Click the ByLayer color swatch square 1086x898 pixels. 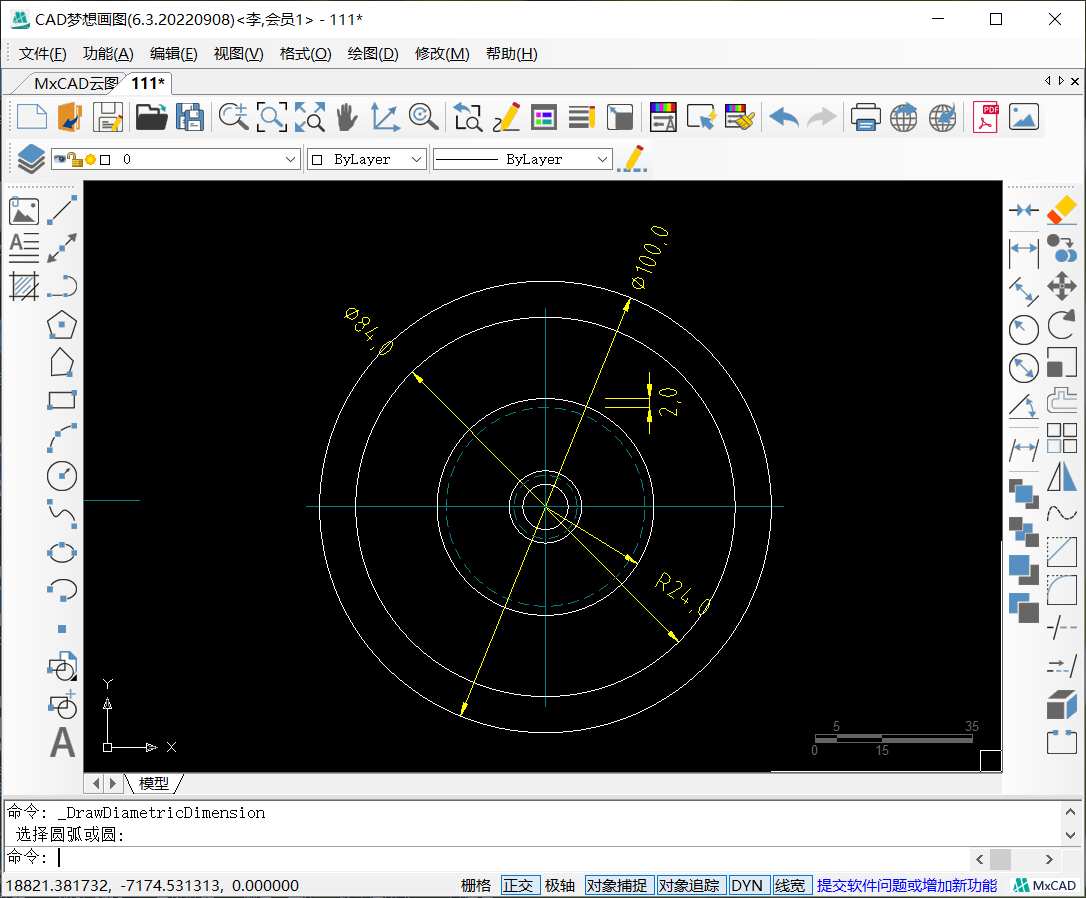[x=317, y=160]
